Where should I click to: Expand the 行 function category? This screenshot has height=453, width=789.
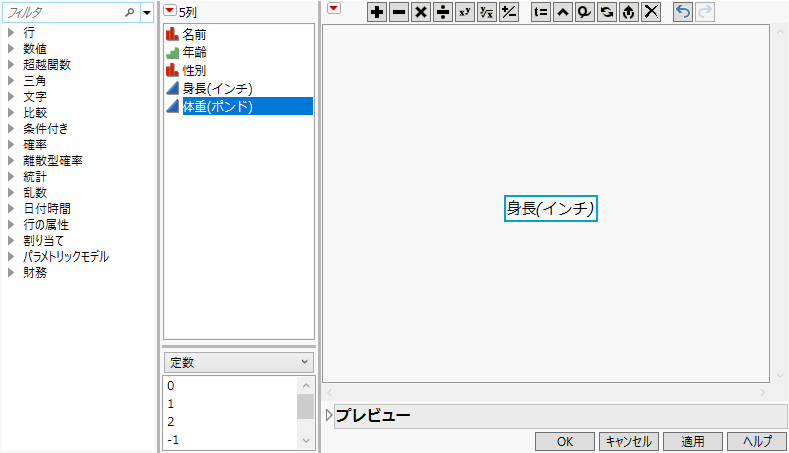pos(11,33)
